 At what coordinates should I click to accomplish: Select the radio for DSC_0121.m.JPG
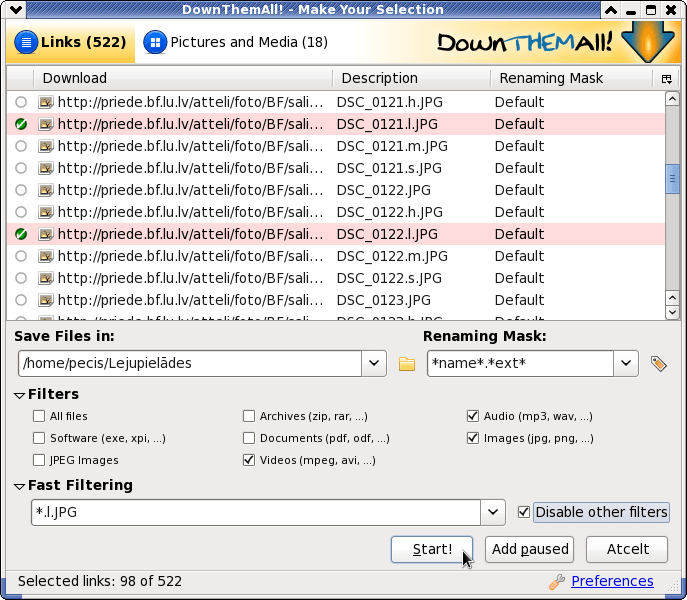click(x=21, y=146)
